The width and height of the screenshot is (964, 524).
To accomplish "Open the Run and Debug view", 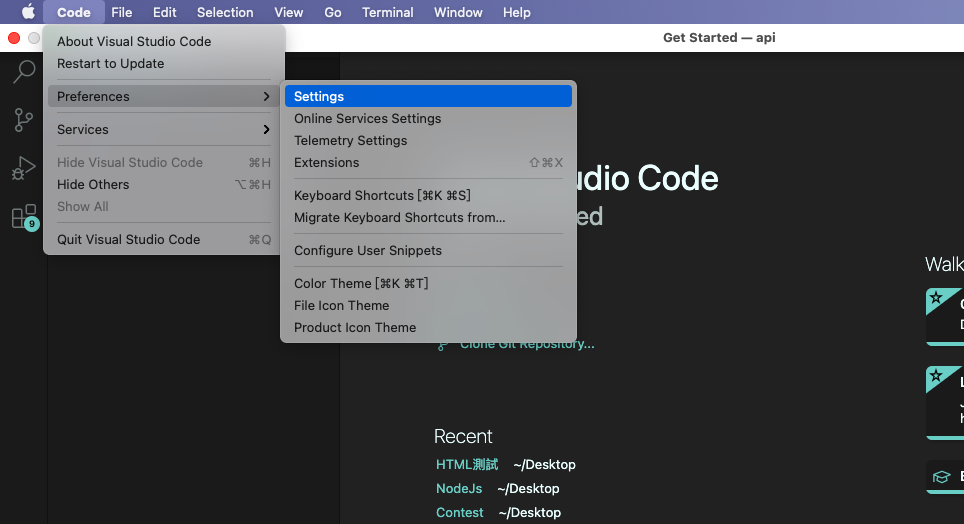I will (23, 168).
